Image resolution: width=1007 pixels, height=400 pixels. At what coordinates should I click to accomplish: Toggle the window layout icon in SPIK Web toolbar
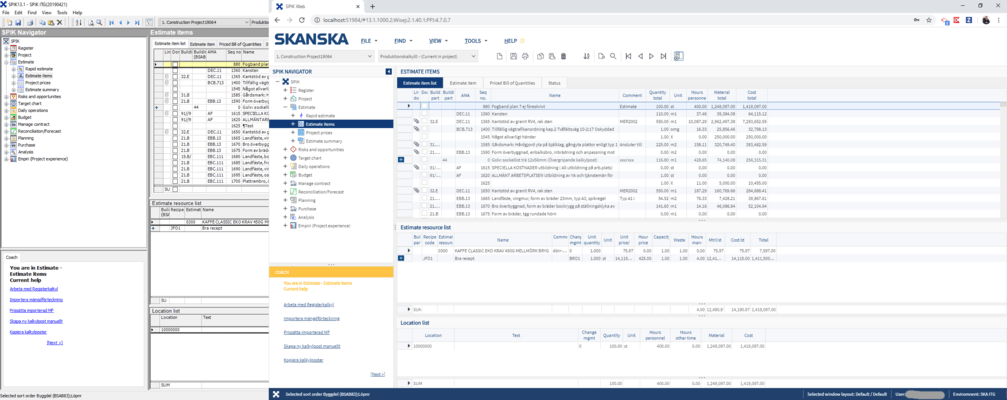679,57
